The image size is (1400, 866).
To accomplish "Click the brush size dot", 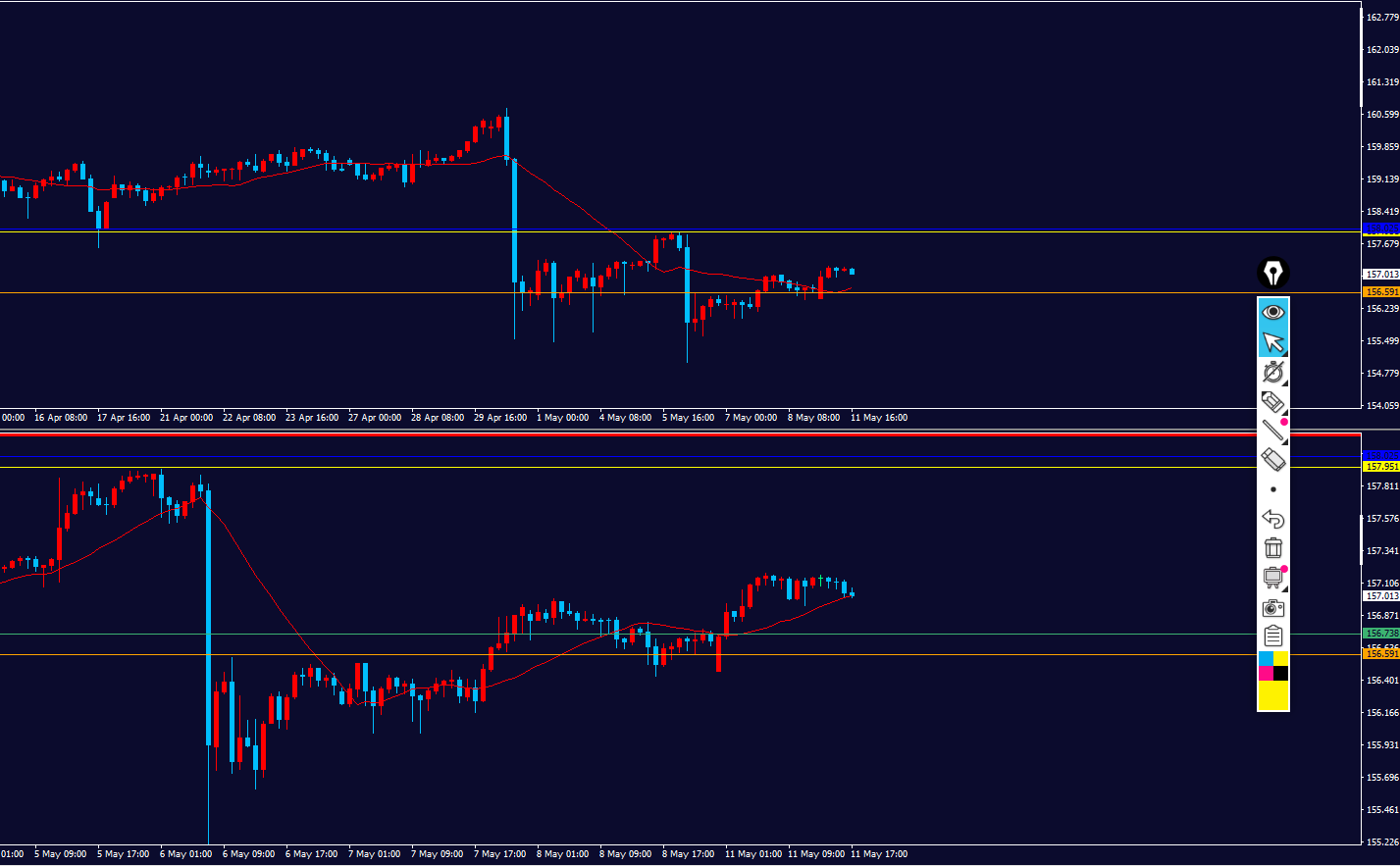I will 1273,489.
